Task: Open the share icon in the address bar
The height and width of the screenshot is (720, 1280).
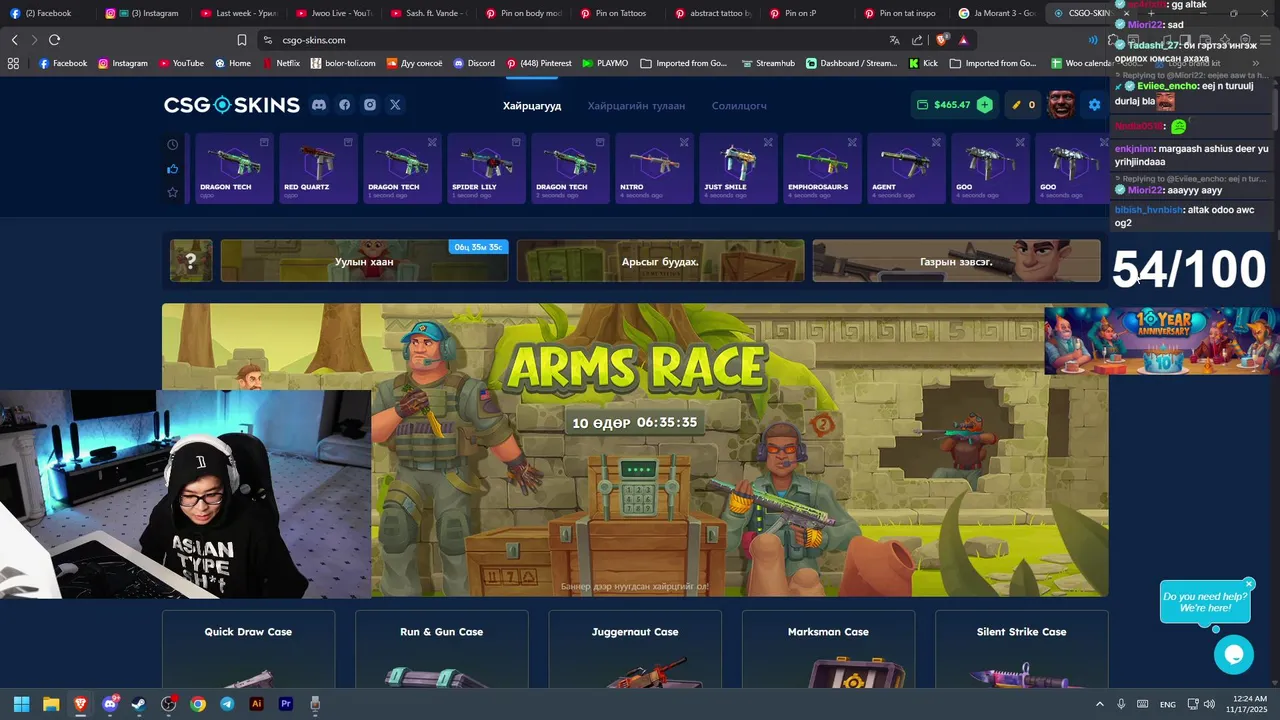Action: pyautogui.click(x=918, y=40)
